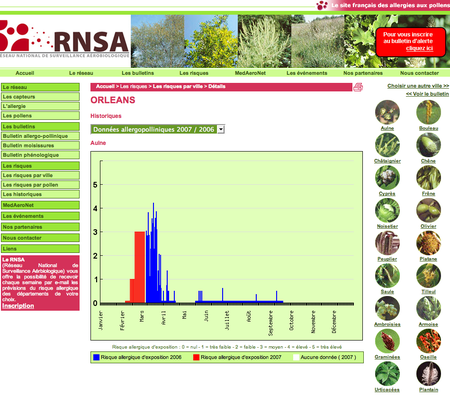
Task: Open Bulletin moisissures in the sidebar
Action: [40, 146]
